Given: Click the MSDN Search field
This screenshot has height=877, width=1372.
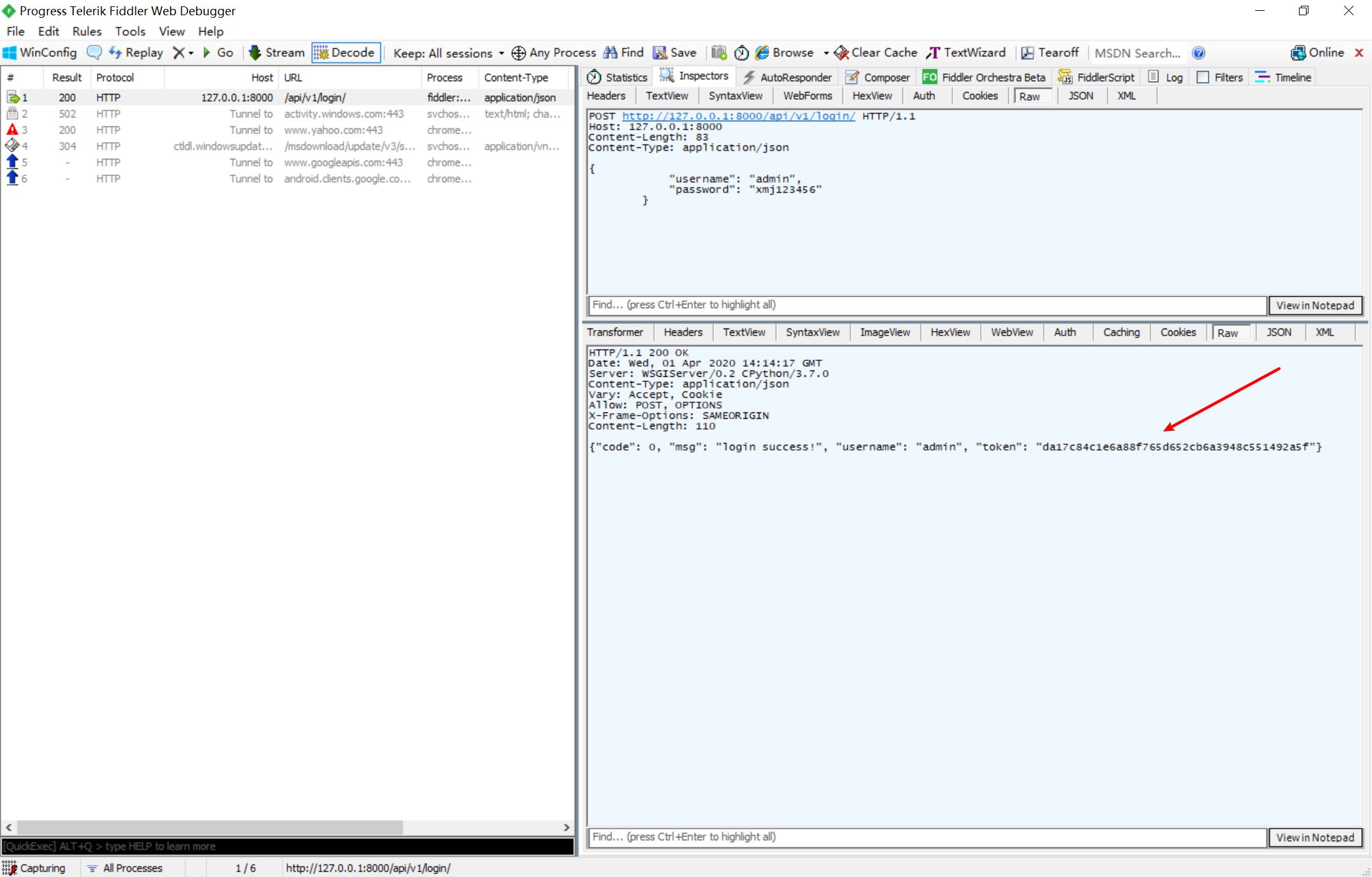Looking at the screenshot, I should point(1138,53).
